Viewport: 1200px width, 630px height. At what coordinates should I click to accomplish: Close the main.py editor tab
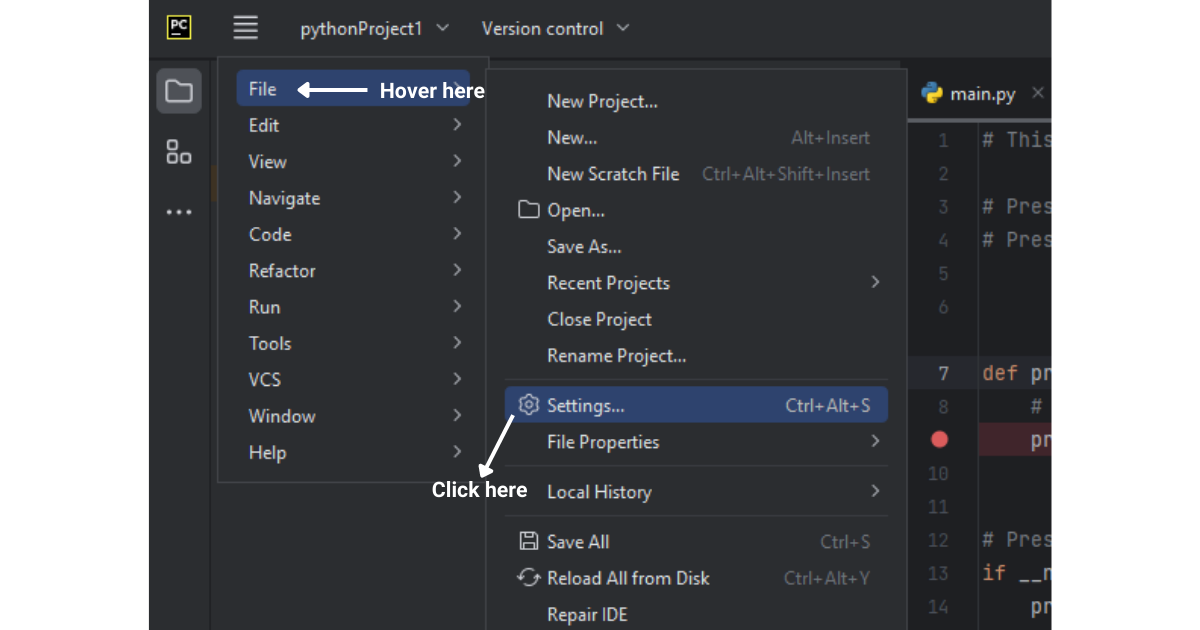[1038, 93]
